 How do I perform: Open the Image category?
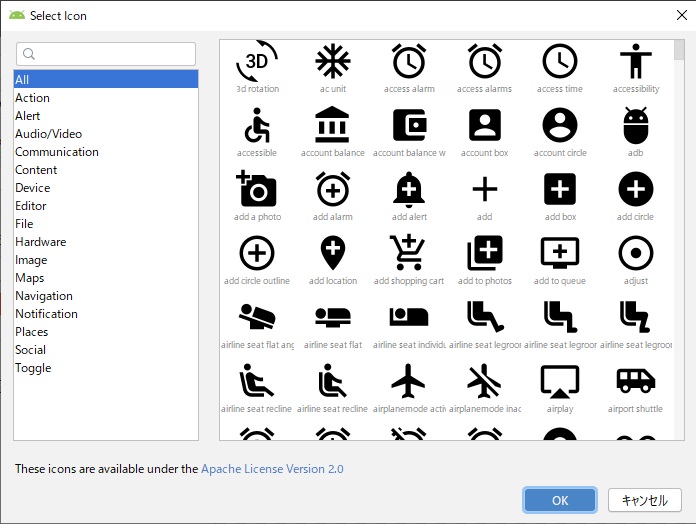tap(106, 260)
